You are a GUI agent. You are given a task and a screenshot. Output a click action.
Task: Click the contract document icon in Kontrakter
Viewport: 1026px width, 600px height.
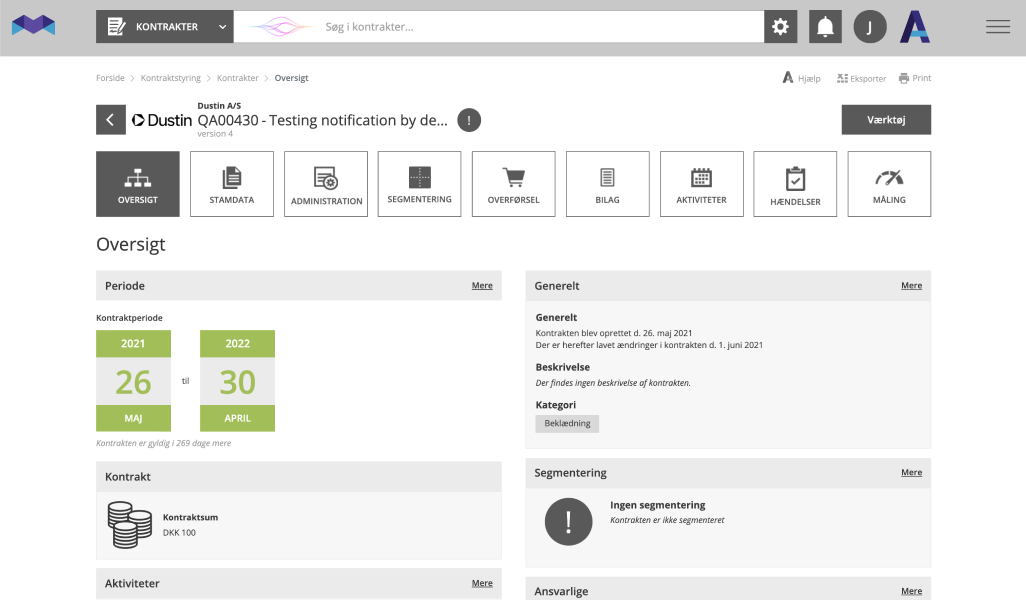click(116, 27)
